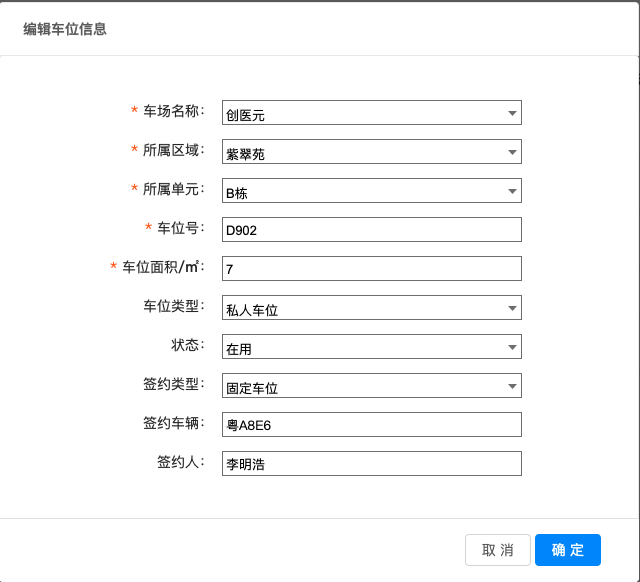Click the 签约车辆 field label
The image size is (640, 582).
click(x=173, y=423)
